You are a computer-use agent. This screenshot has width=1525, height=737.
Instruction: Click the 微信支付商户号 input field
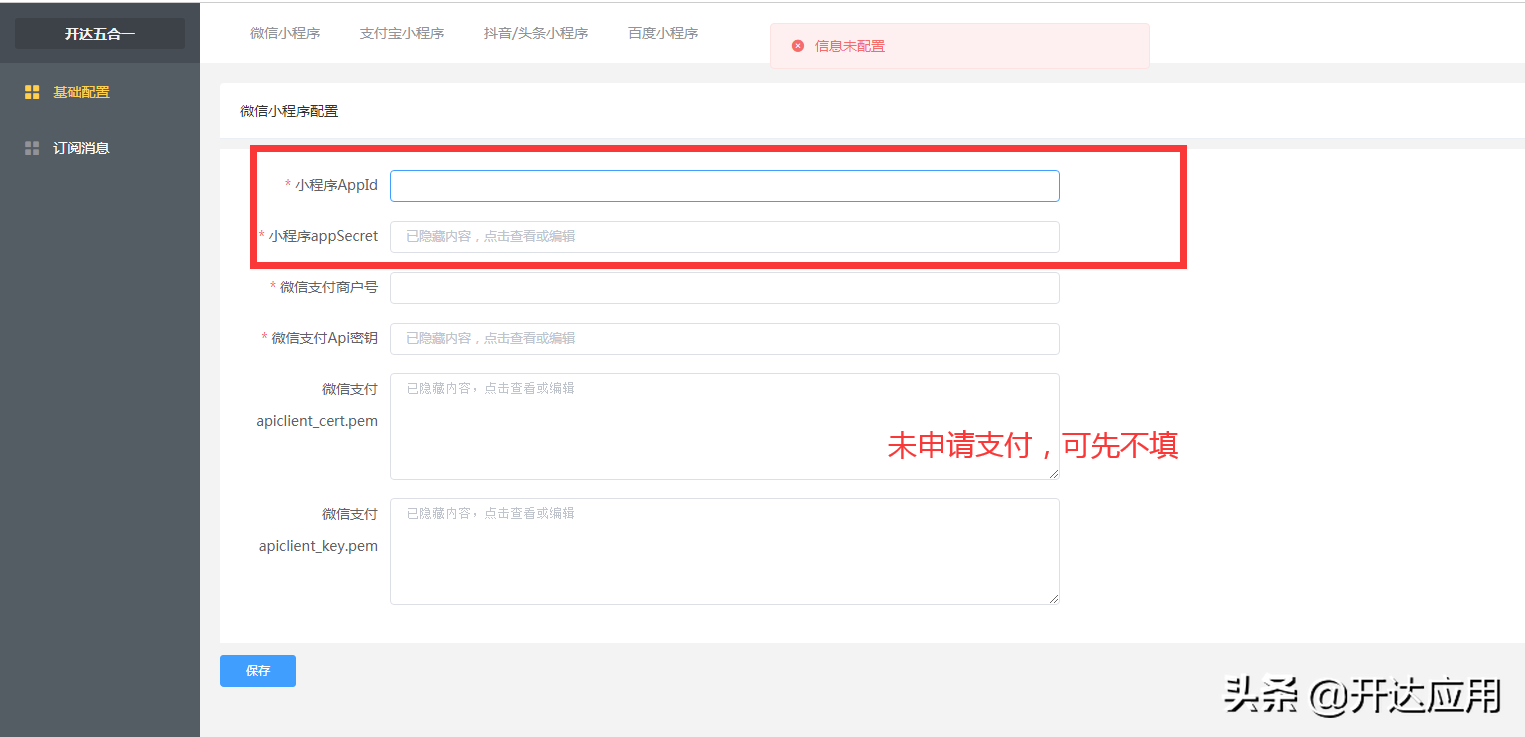point(725,288)
